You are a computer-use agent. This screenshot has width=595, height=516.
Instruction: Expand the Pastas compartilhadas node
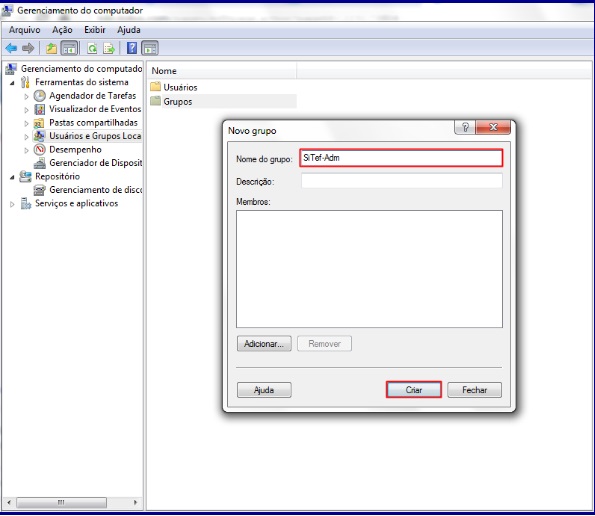tap(26, 123)
